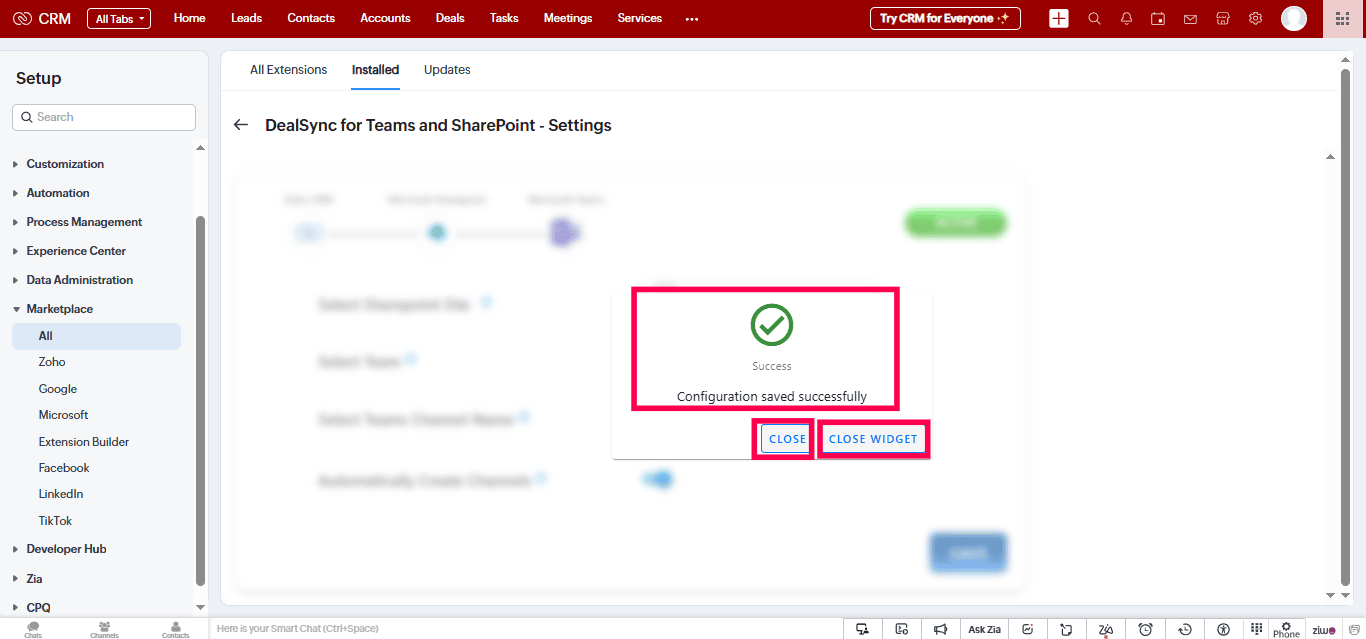Open the accessibility icon in footer
Screen dimensions: 1366x639
(x=1224, y=629)
